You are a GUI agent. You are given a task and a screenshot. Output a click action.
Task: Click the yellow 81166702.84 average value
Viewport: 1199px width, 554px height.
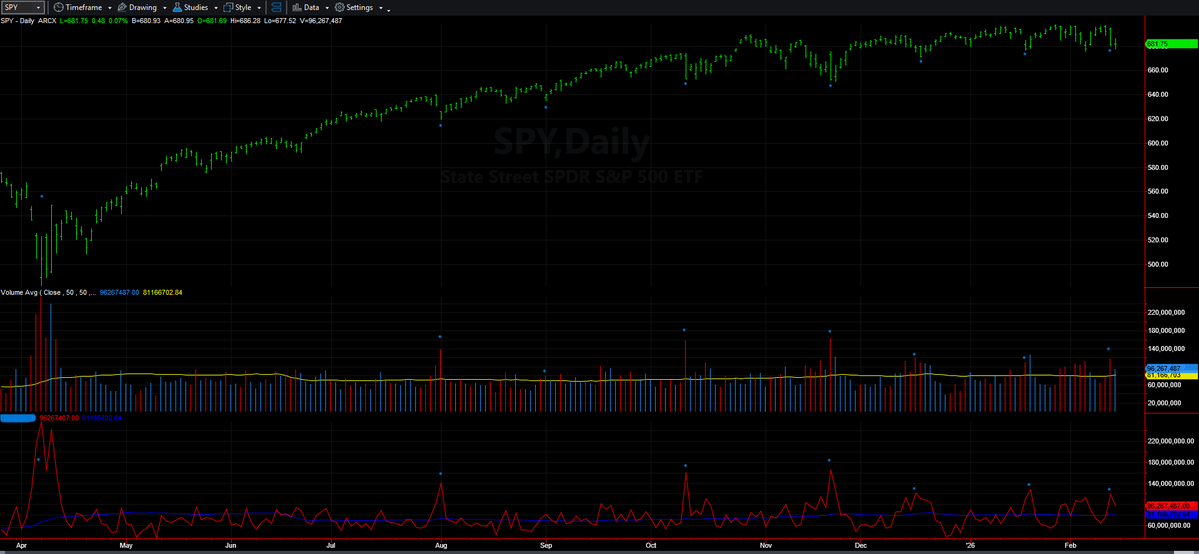[x=163, y=292]
